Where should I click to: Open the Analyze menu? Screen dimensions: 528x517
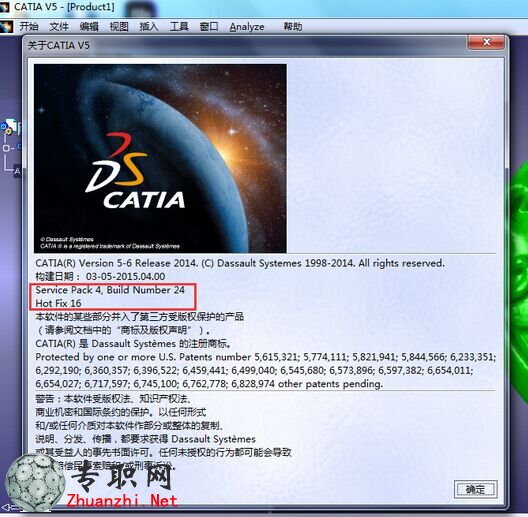[x=247, y=27]
